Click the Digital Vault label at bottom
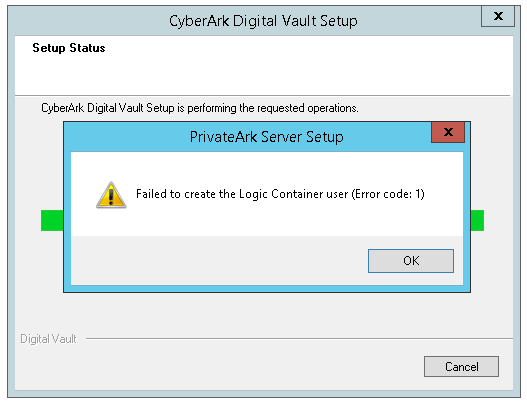Screen dimensions: 527x406 click(48, 339)
